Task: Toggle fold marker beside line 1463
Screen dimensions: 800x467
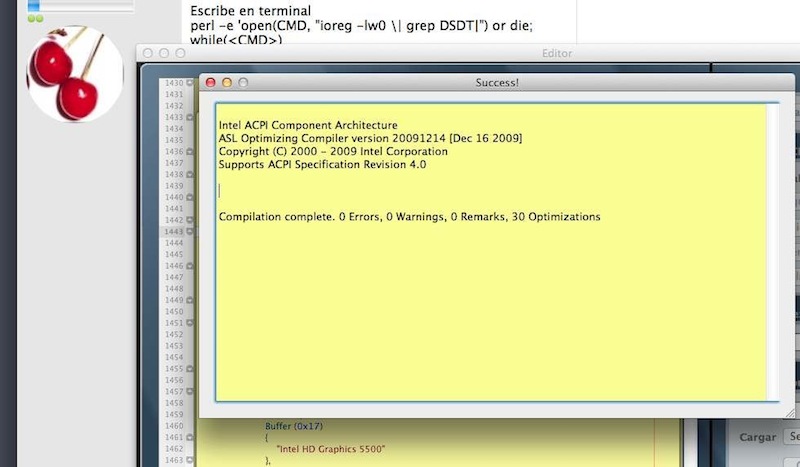Action: (189, 460)
